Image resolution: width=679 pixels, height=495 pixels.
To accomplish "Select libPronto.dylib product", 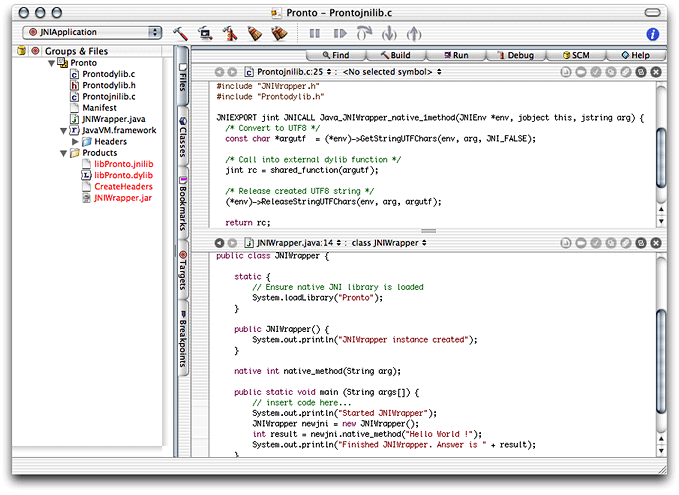I will (117, 175).
